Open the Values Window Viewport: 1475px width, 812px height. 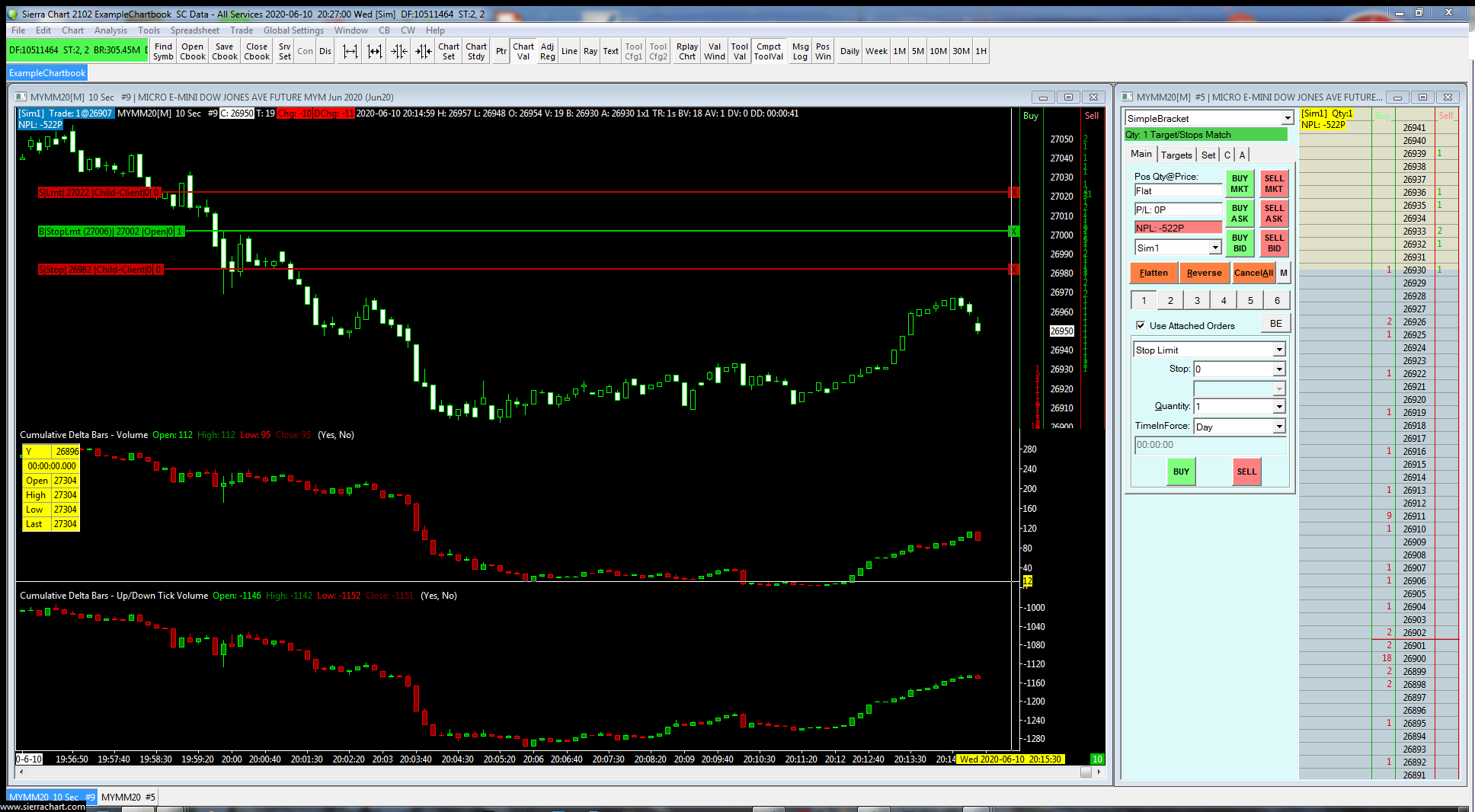tap(715, 51)
